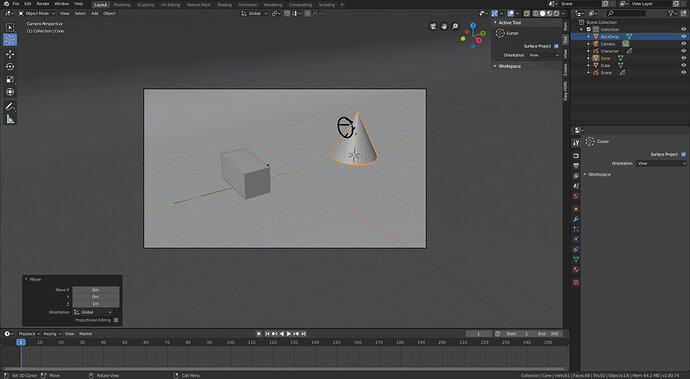Select the Move tool in the toolbar
690x379 pixels.
click(x=10, y=54)
